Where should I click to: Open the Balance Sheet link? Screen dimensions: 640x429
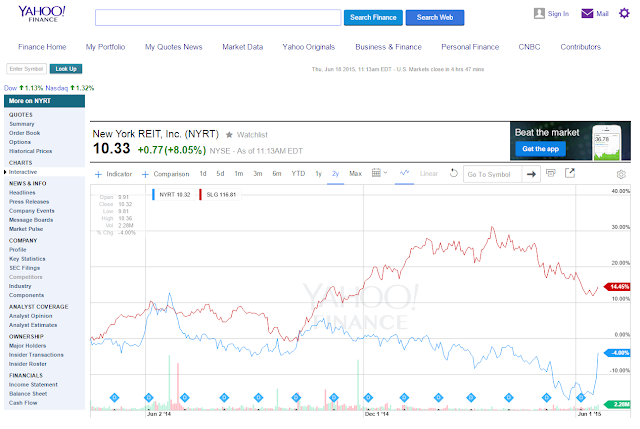(x=28, y=393)
